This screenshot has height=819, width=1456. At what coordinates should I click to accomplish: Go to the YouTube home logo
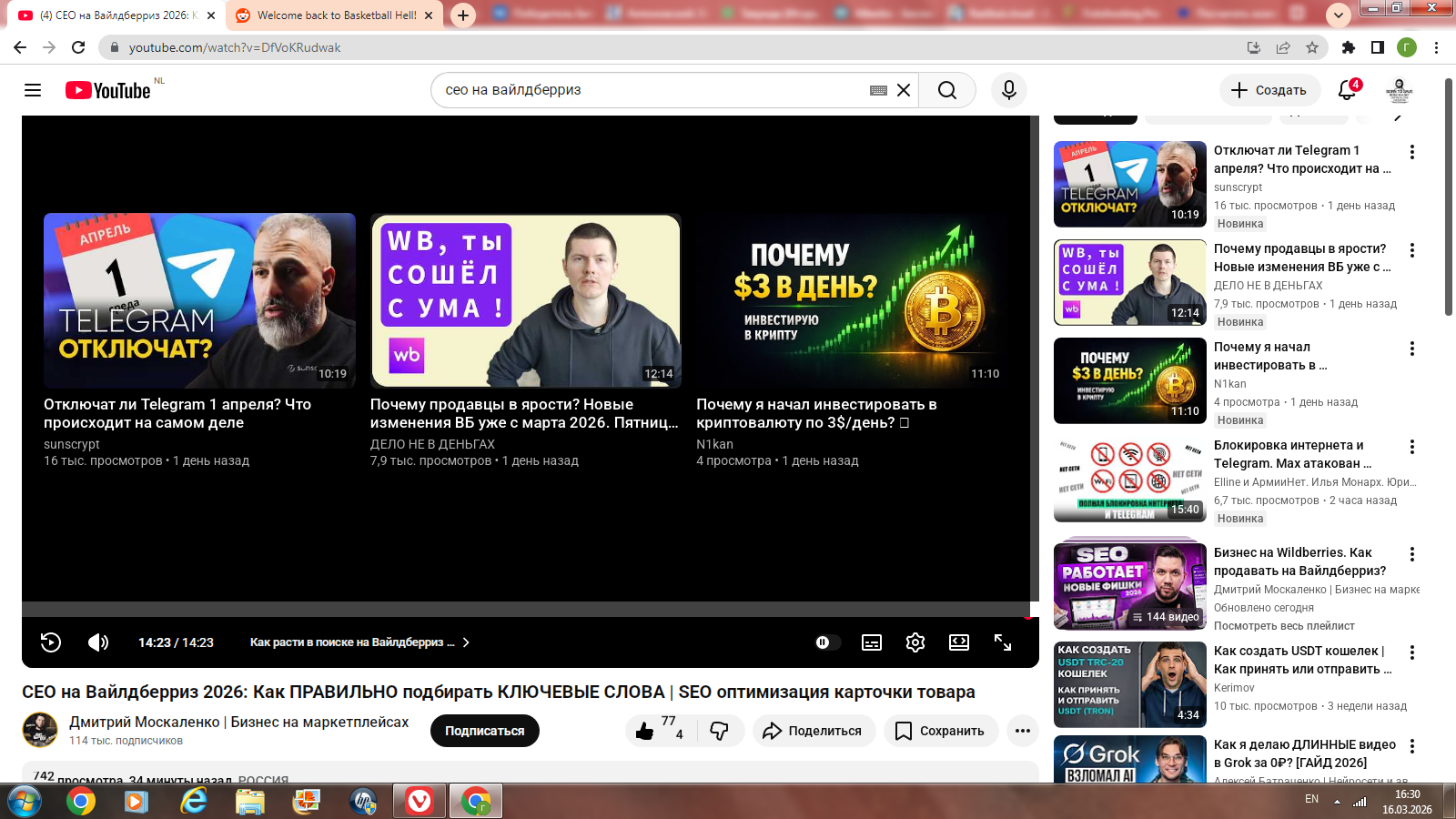tap(108, 90)
